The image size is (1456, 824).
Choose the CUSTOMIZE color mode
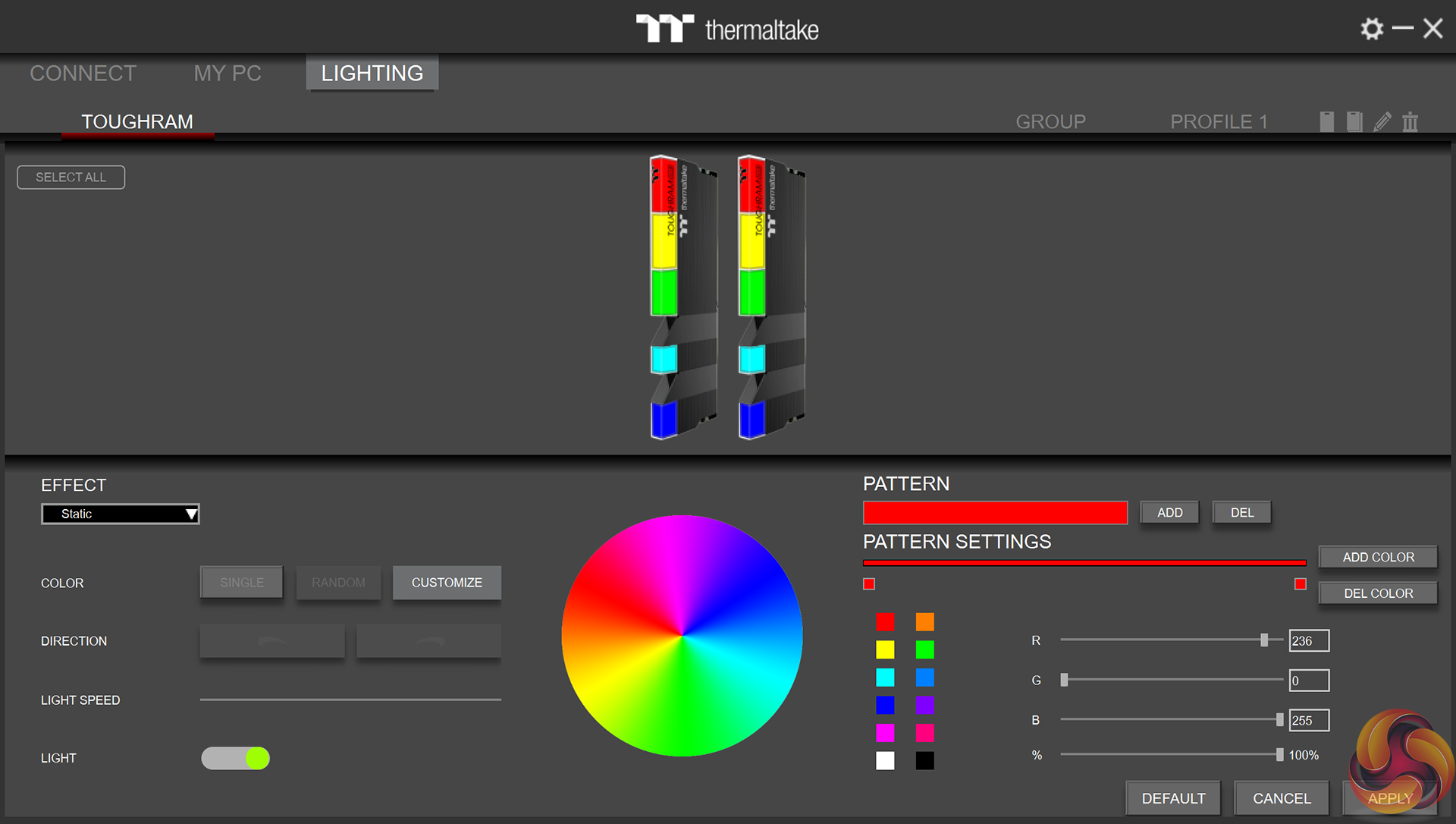[x=447, y=583]
